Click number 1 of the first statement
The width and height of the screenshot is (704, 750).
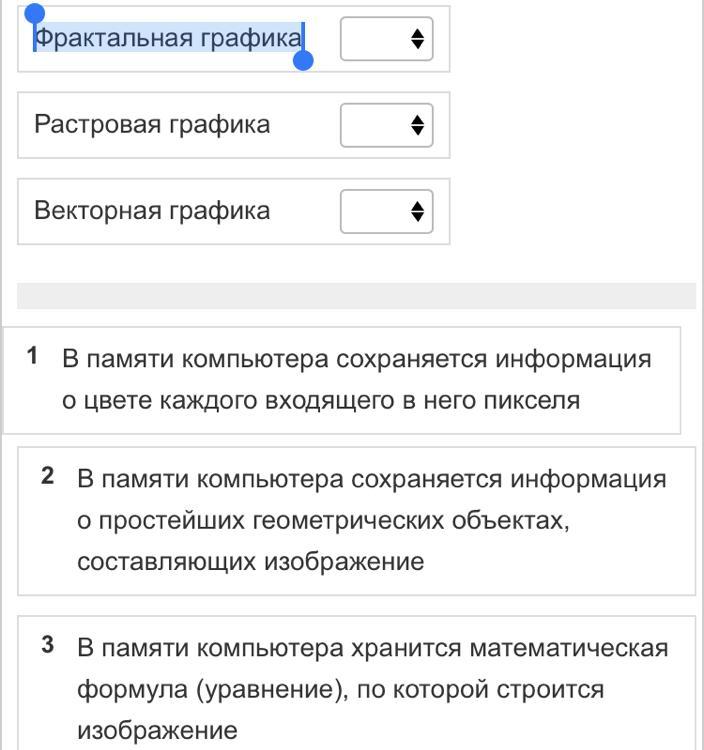point(33,356)
